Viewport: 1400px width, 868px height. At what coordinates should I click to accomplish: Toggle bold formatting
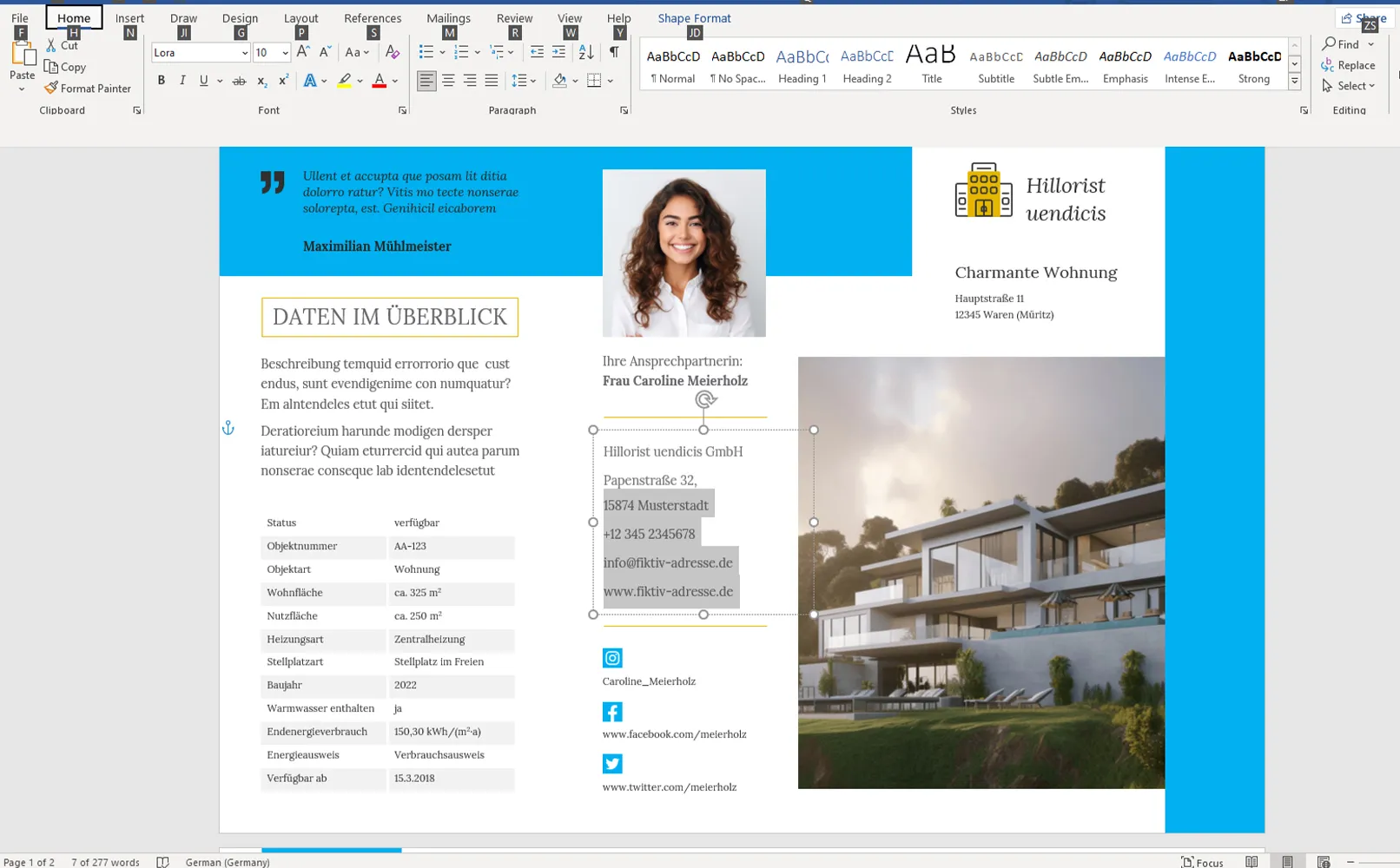[161, 81]
